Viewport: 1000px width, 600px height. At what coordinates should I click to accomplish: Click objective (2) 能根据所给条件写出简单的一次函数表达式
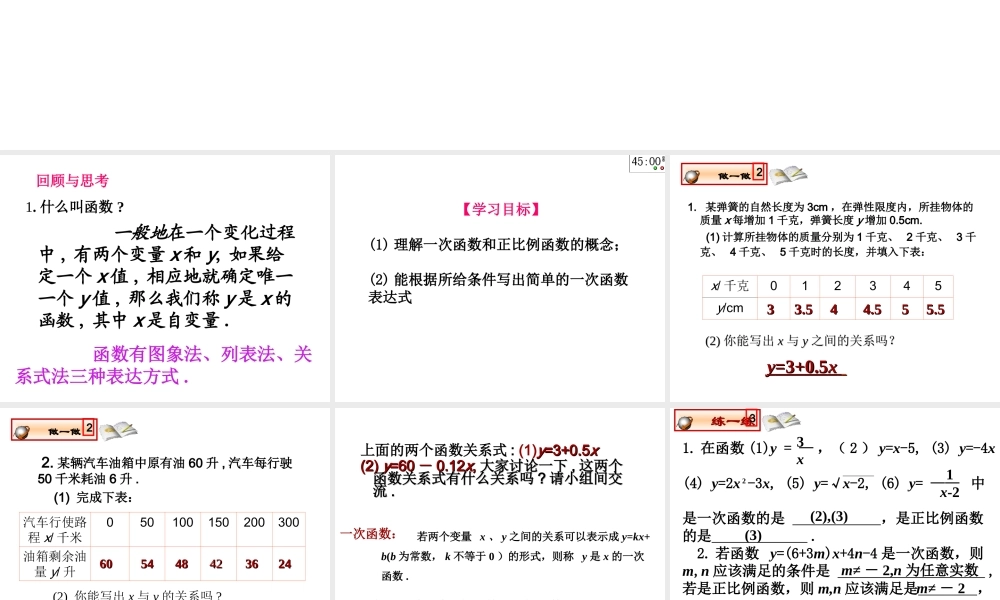pyautogui.click(x=498, y=288)
